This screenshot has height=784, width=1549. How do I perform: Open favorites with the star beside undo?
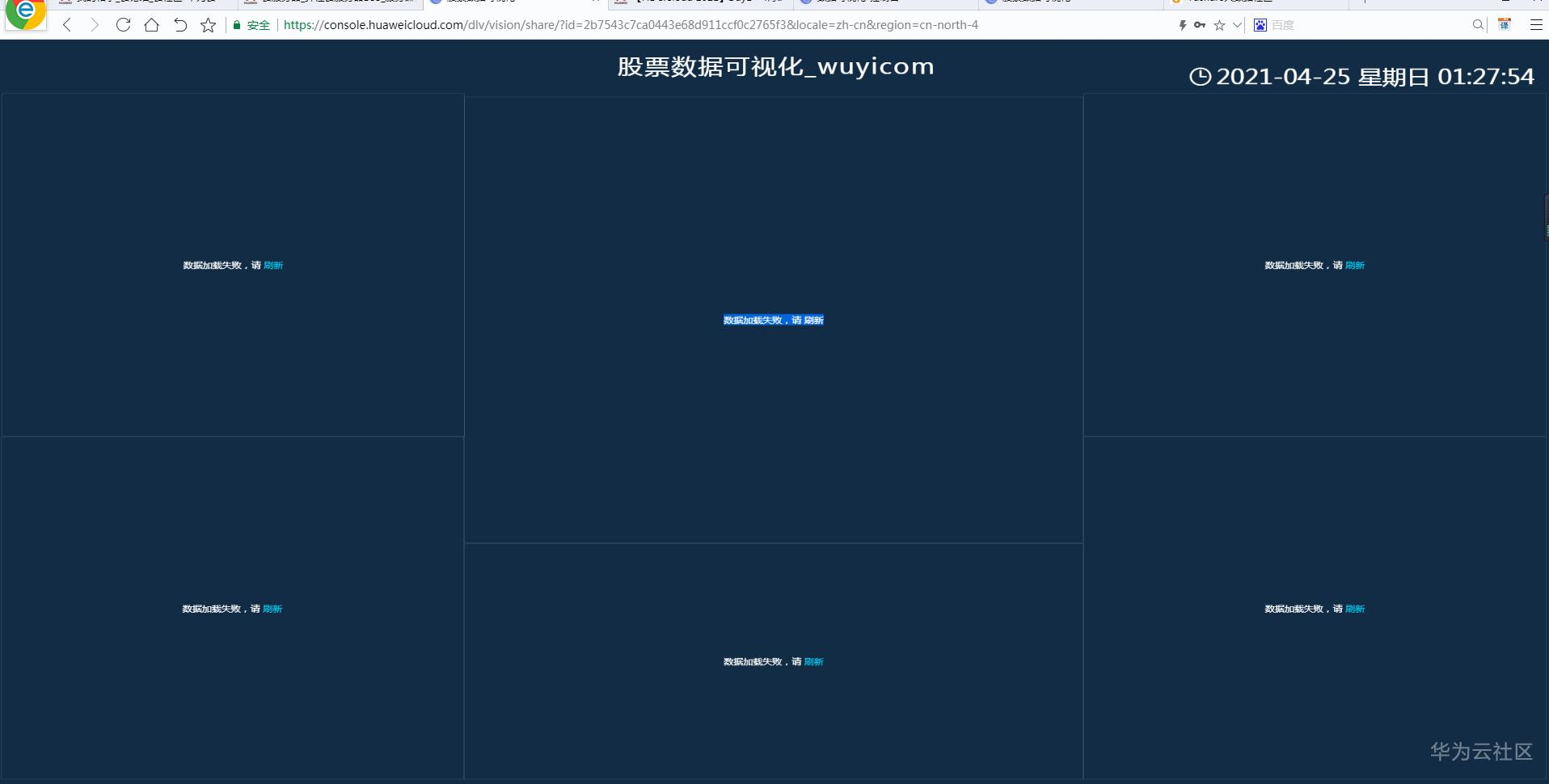point(209,25)
